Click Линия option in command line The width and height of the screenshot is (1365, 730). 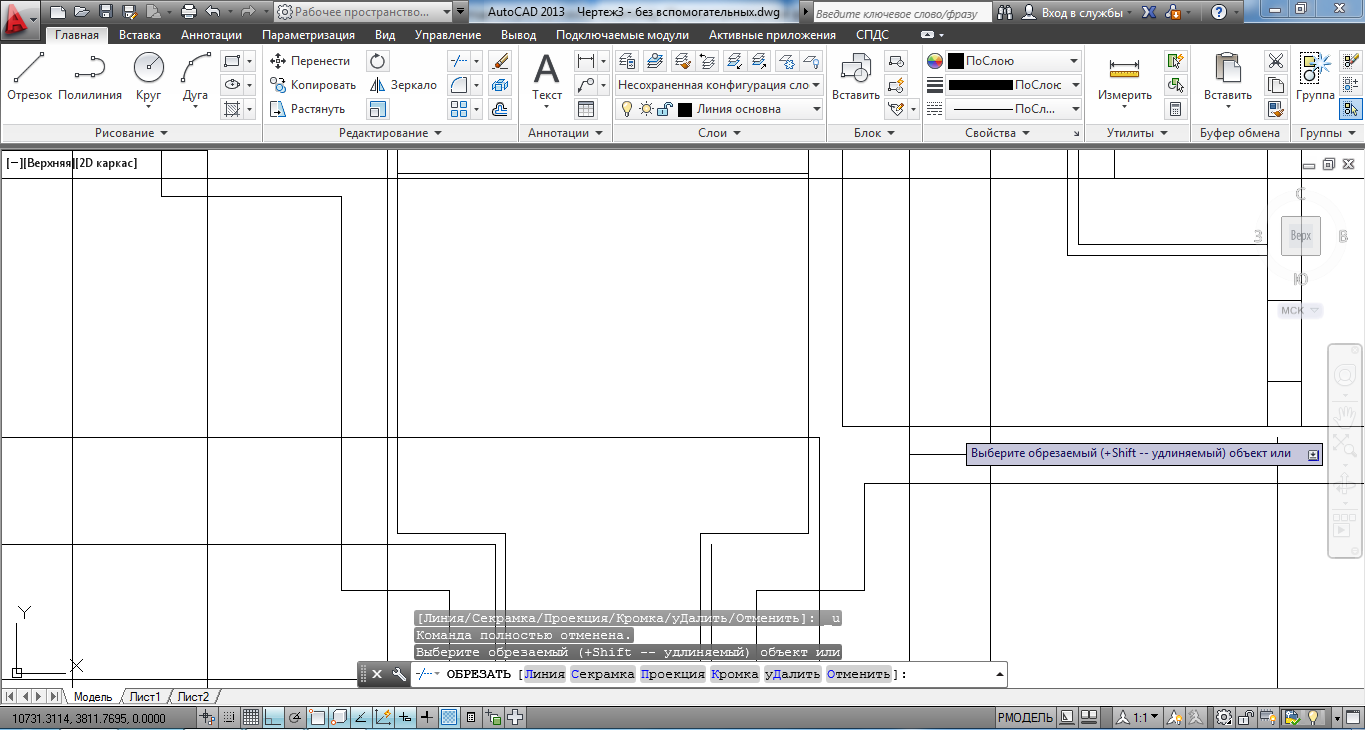tap(544, 674)
